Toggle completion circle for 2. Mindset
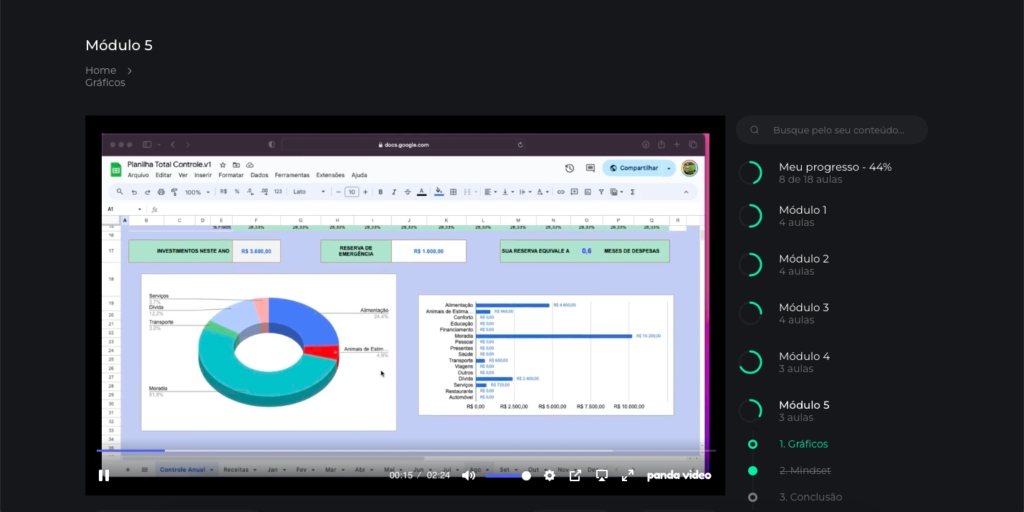Screen dimensions: 1024x512 752,470
